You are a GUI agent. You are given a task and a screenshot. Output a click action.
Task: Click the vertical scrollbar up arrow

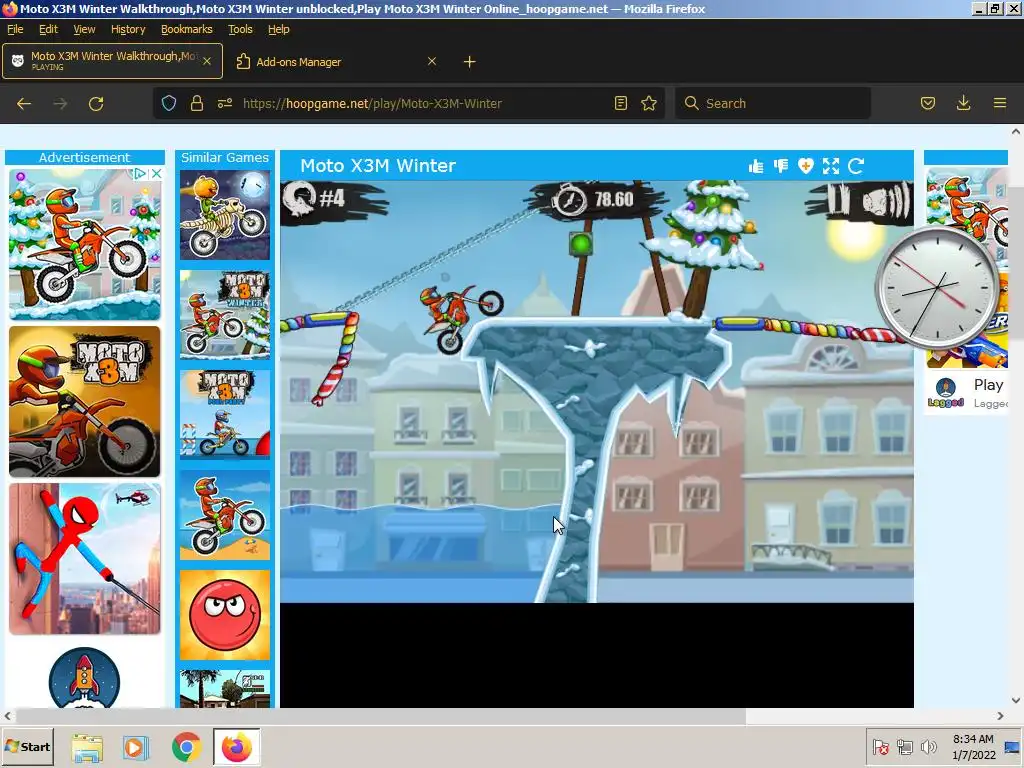point(1016,131)
